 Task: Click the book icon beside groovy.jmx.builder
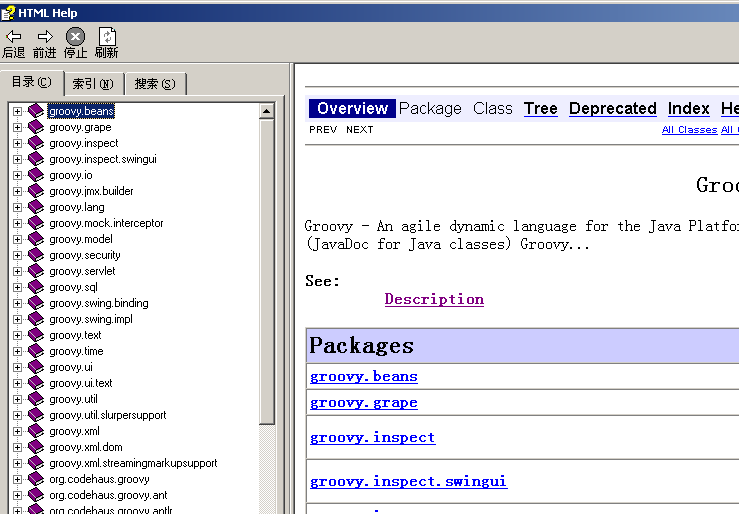pos(36,191)
